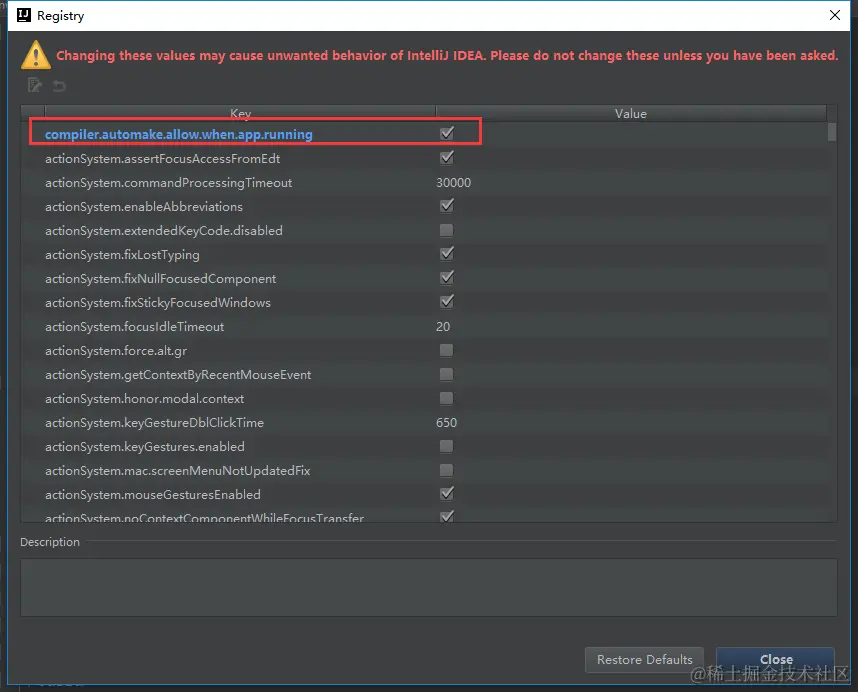858x692 pixels.
Task: Click the value 30000
Action: tap(453, 183)
